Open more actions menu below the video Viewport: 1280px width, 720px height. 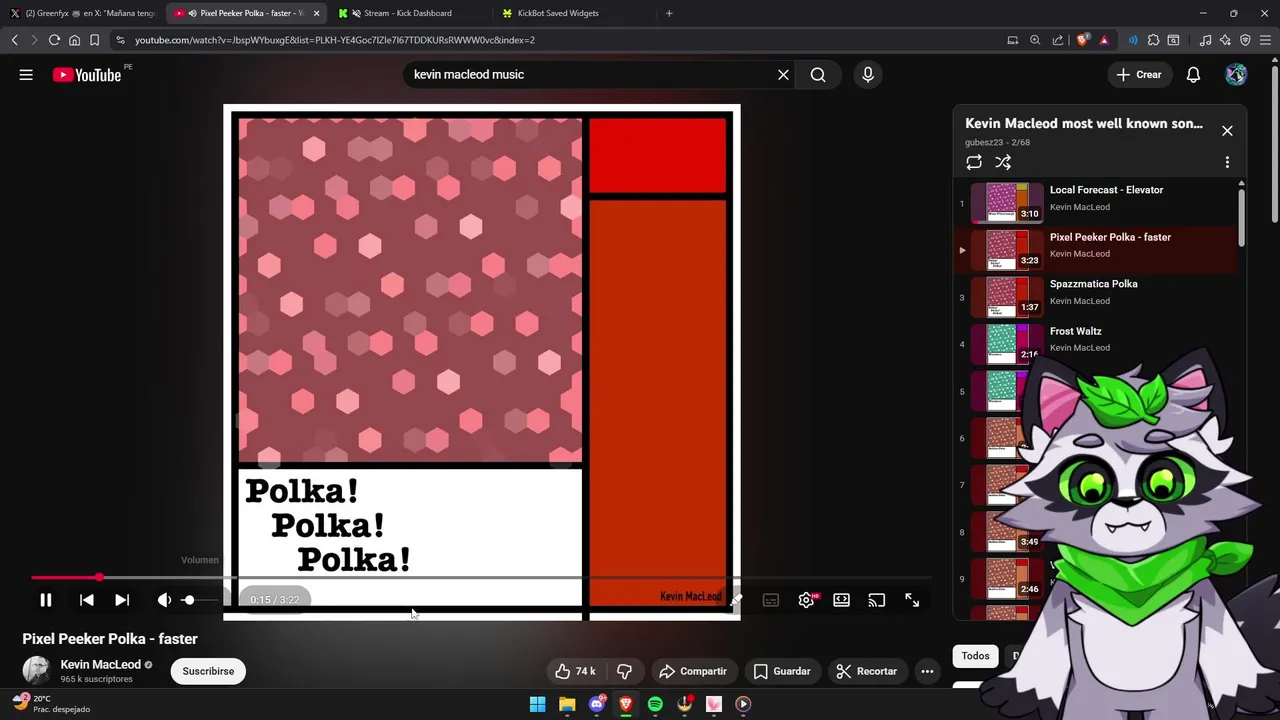pos(927,671)
